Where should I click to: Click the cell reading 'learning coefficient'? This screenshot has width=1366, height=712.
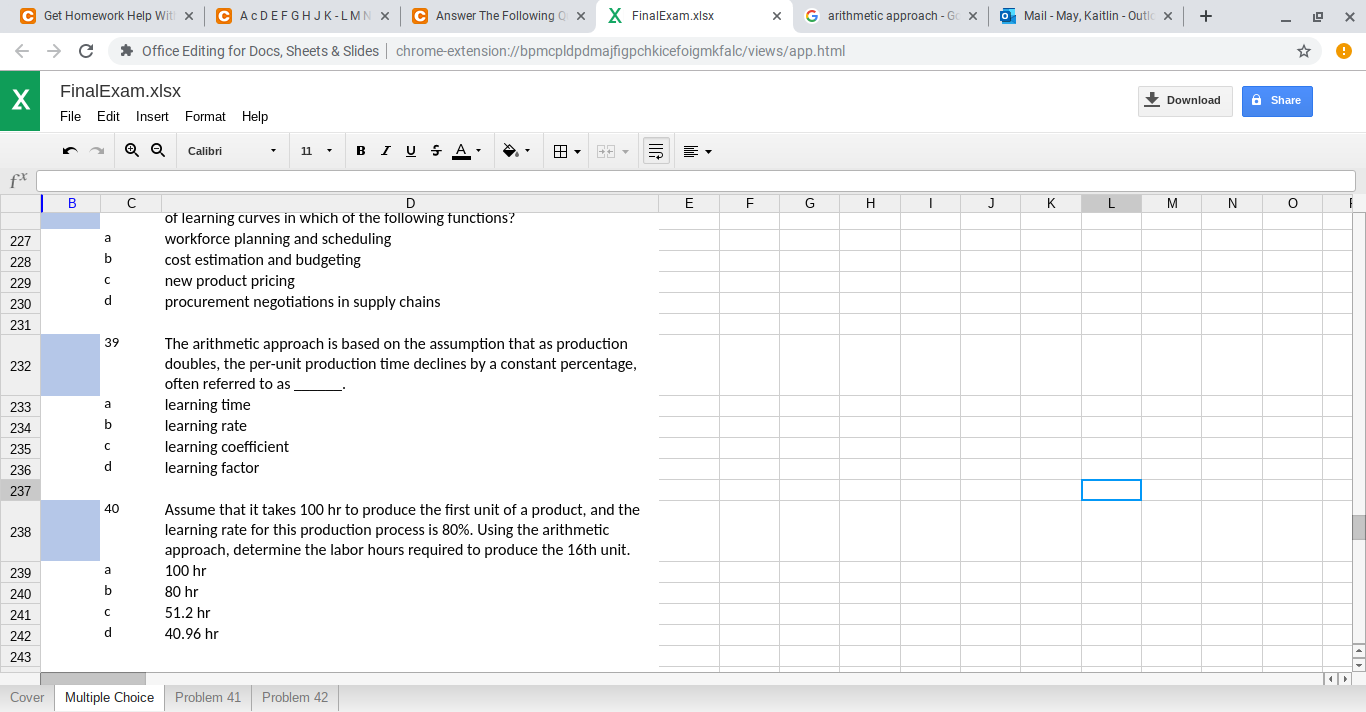[410, 447]
